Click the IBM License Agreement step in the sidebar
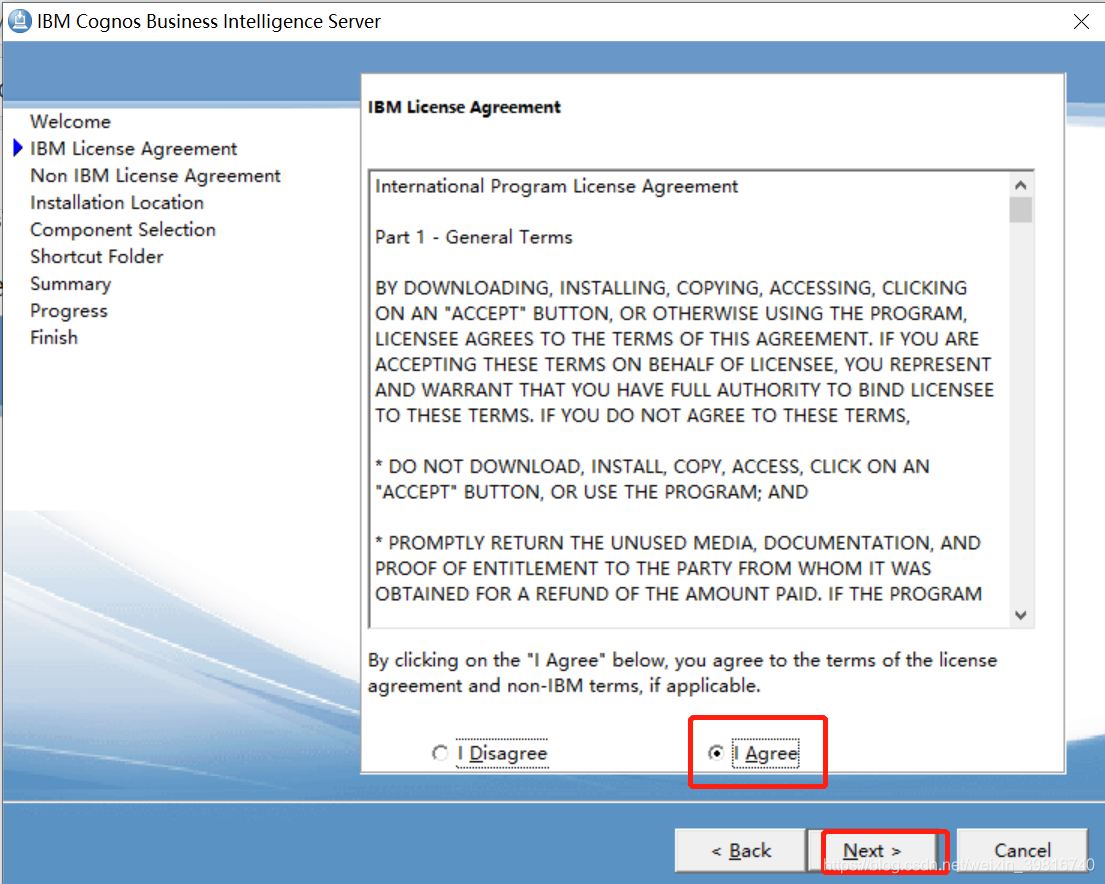The height and width of the screenshot is (884, 1105). 133,149
